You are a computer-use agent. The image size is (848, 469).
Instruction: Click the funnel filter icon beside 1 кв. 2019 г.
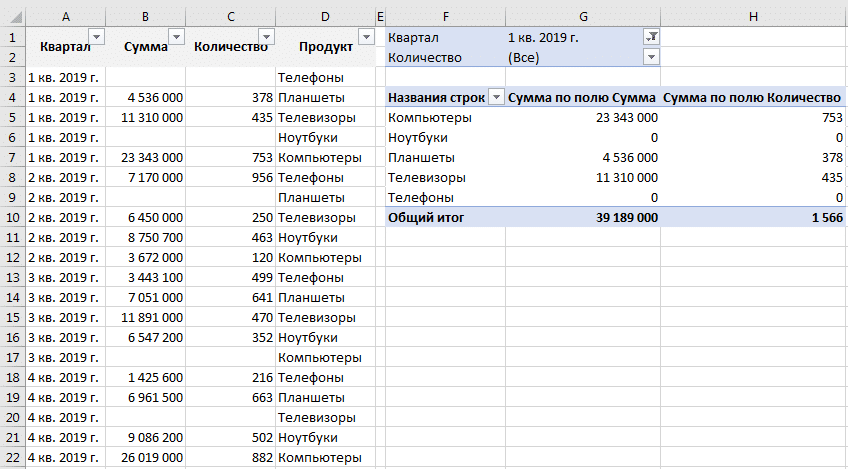[651, 37]
